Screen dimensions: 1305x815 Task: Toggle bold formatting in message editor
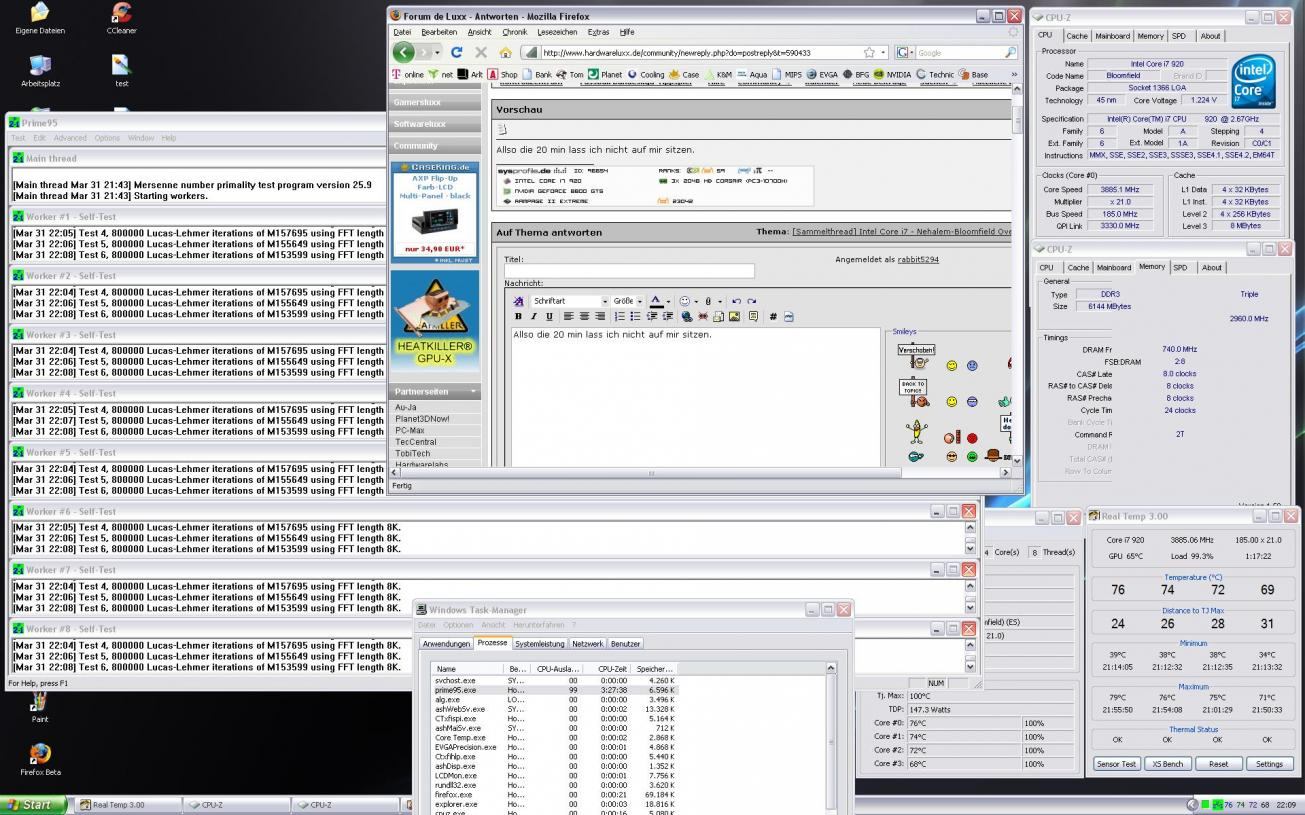518,316
